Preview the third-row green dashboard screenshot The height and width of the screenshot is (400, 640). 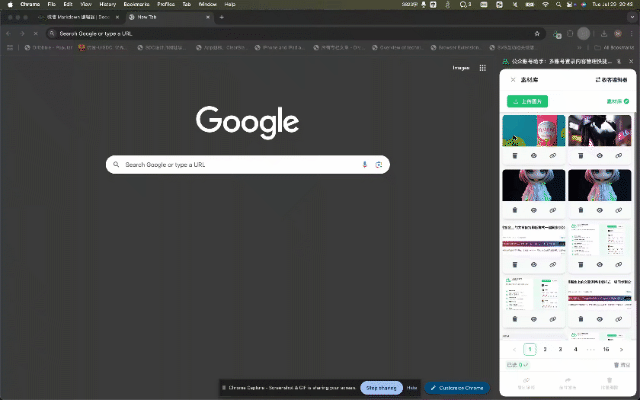[599, 264]
